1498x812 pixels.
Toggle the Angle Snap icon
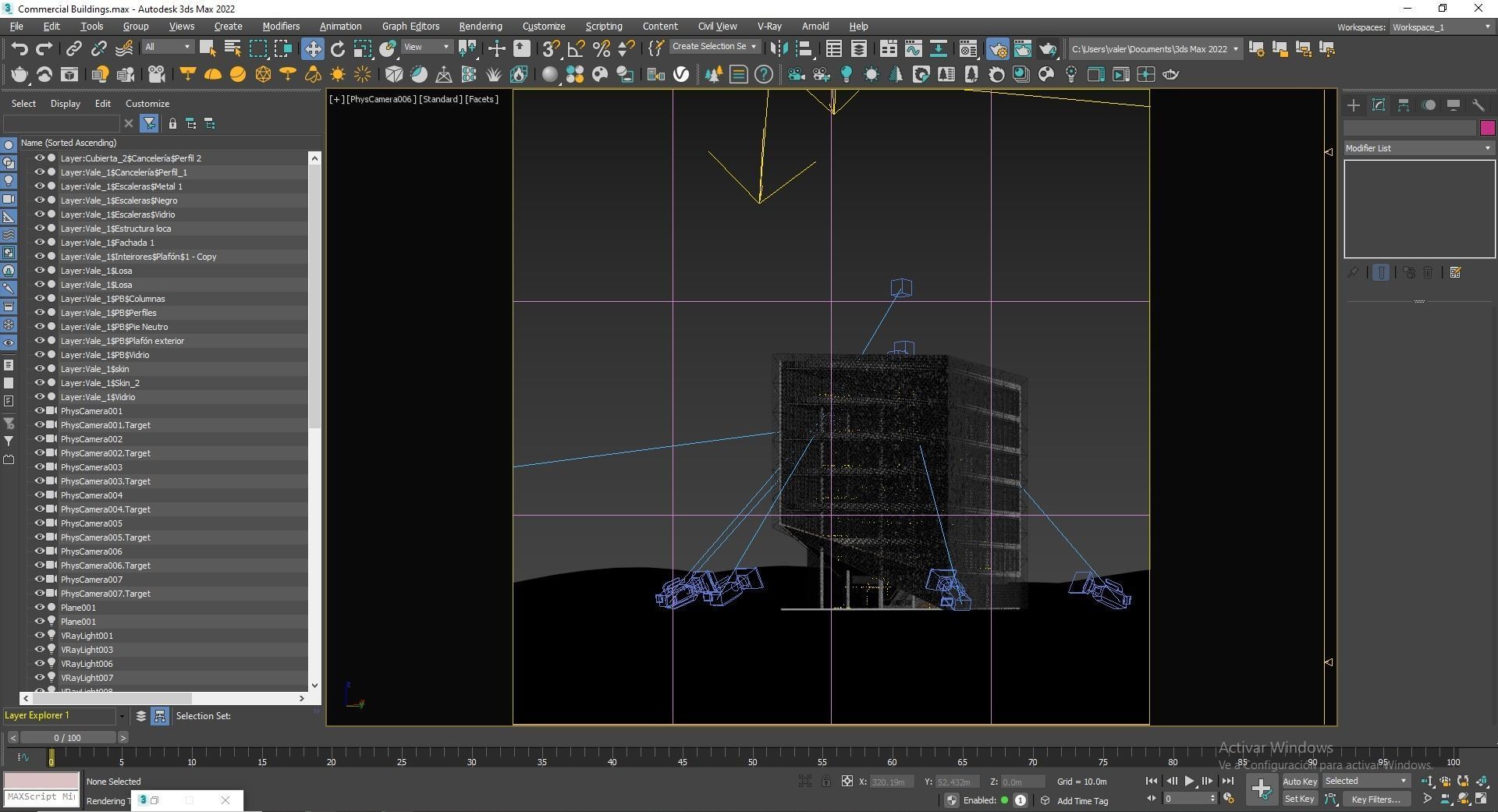pyautogui.click(x=576, y=49)
